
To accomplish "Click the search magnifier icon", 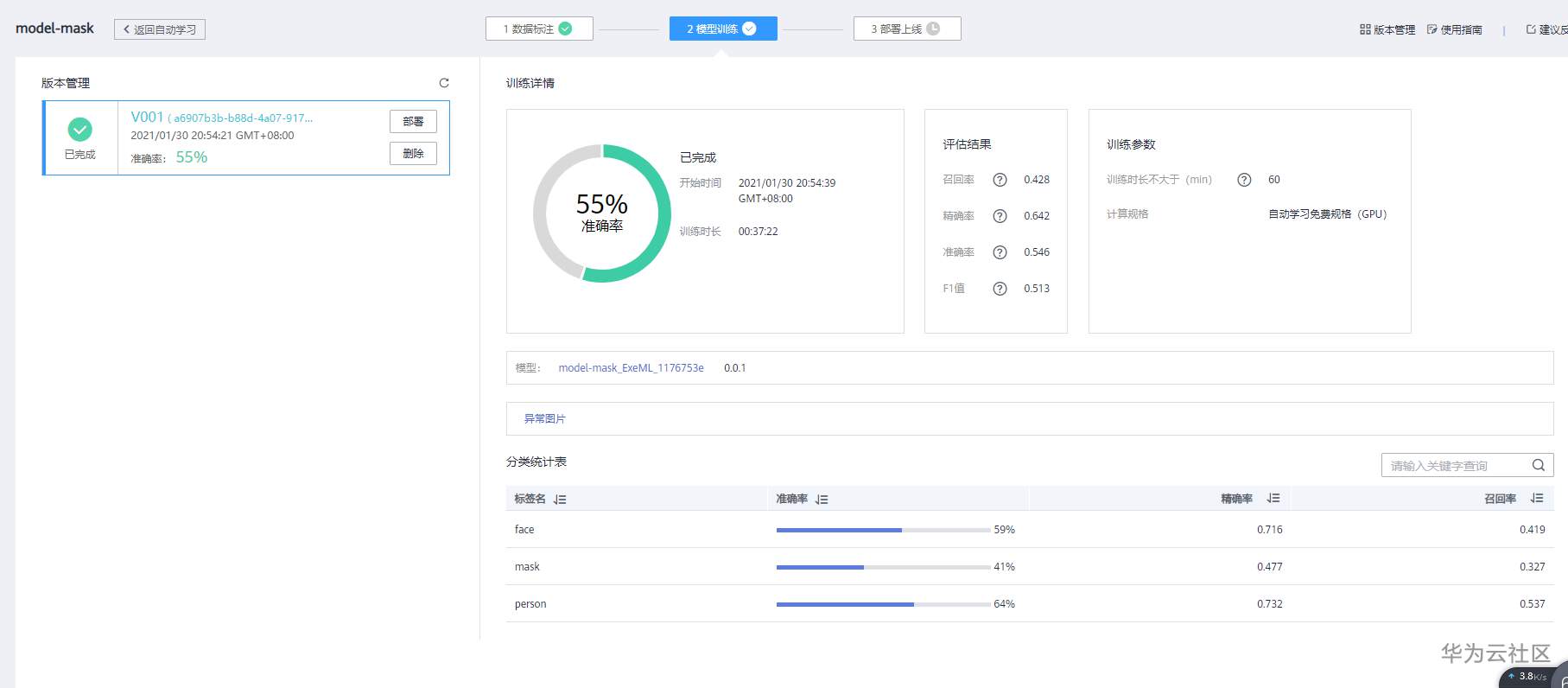I will click(x=1538, y=465).
